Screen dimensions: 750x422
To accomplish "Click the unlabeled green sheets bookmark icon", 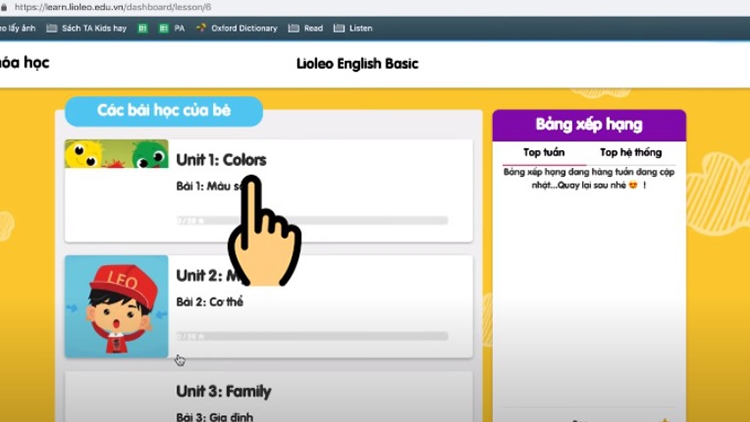I will tap(143, 28).
